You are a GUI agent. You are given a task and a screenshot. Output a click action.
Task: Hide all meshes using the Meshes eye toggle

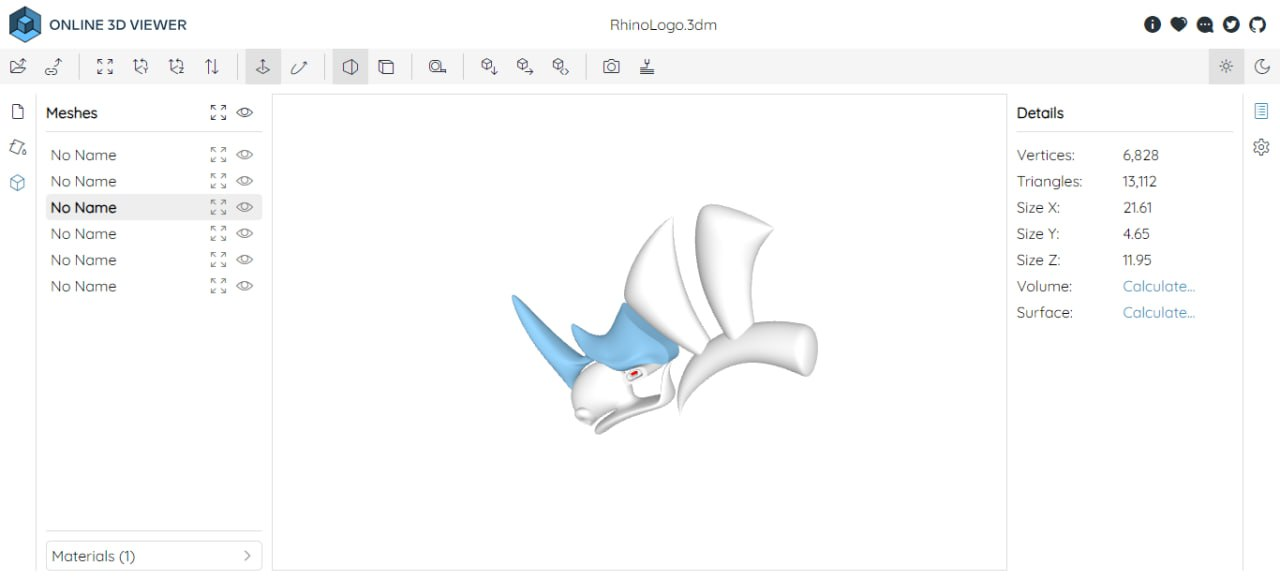[245, 113]
